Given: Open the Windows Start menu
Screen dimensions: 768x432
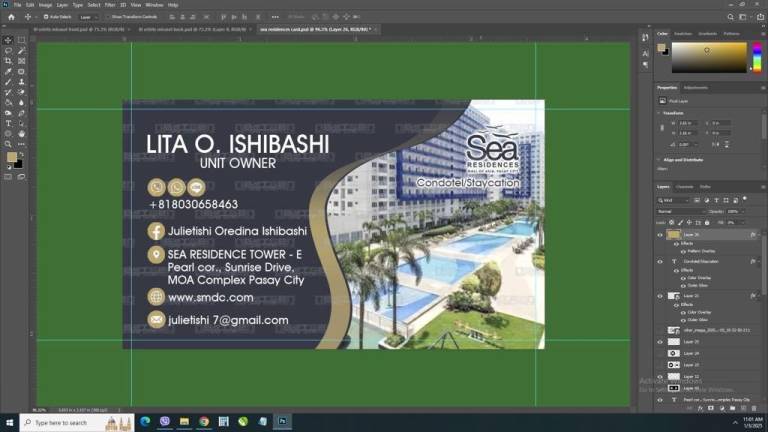Looking at the screenshot, I should click(x=9, y=422).
